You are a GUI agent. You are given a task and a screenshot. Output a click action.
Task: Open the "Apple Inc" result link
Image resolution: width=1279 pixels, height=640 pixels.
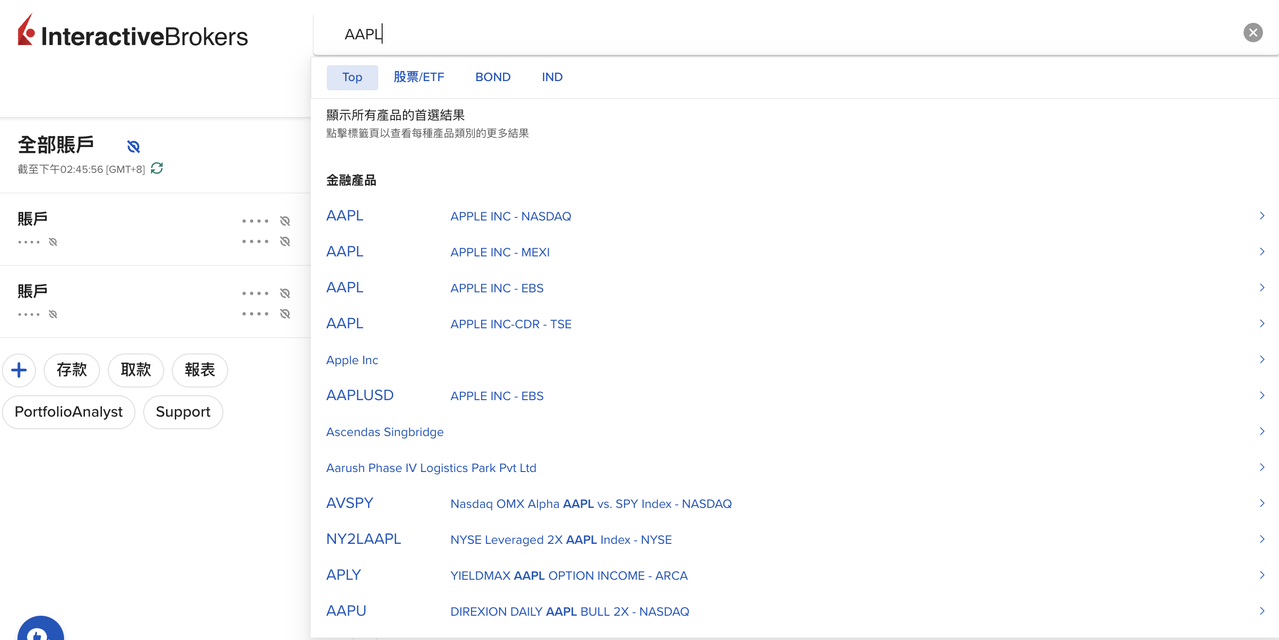click(352, 360)
